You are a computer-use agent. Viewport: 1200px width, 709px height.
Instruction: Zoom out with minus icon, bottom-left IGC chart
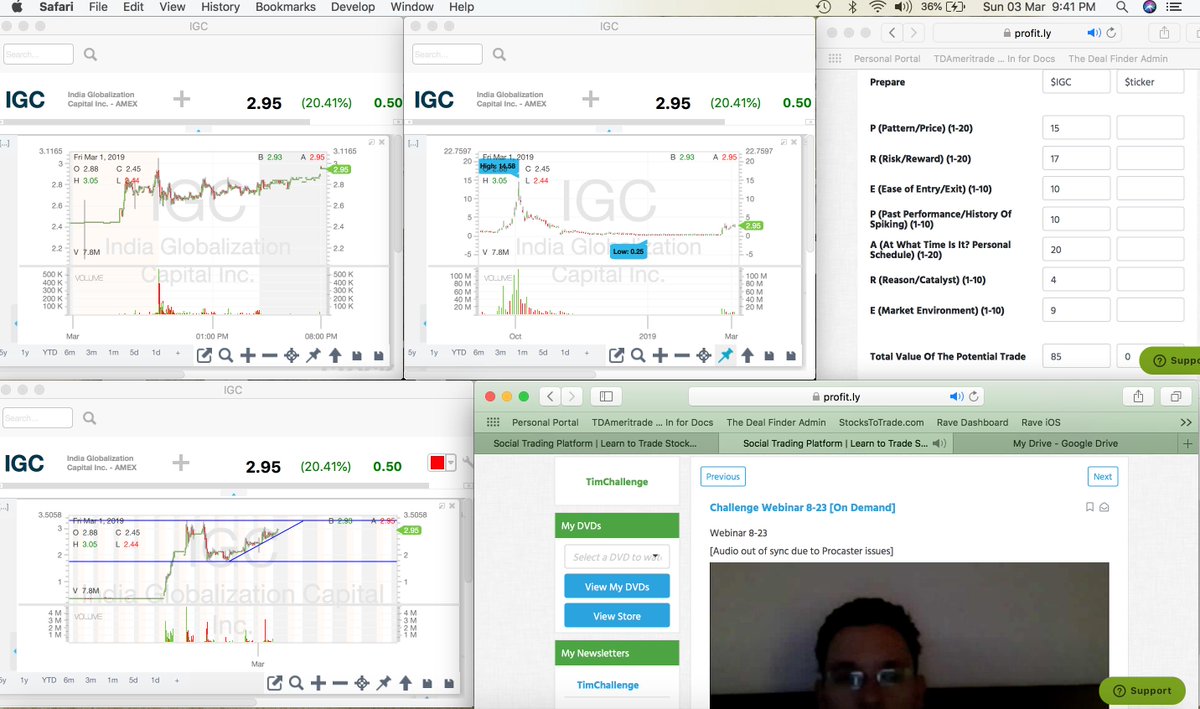coord(340,683)
